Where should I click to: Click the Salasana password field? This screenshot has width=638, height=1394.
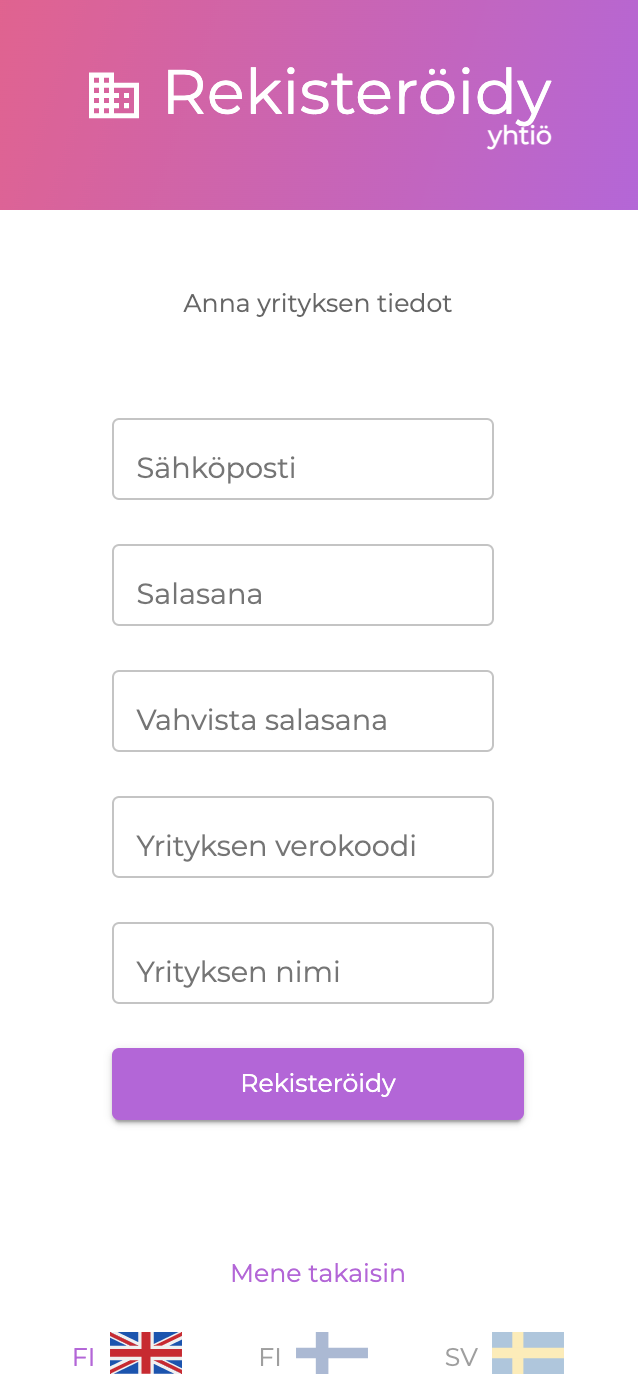coord(303,584)
